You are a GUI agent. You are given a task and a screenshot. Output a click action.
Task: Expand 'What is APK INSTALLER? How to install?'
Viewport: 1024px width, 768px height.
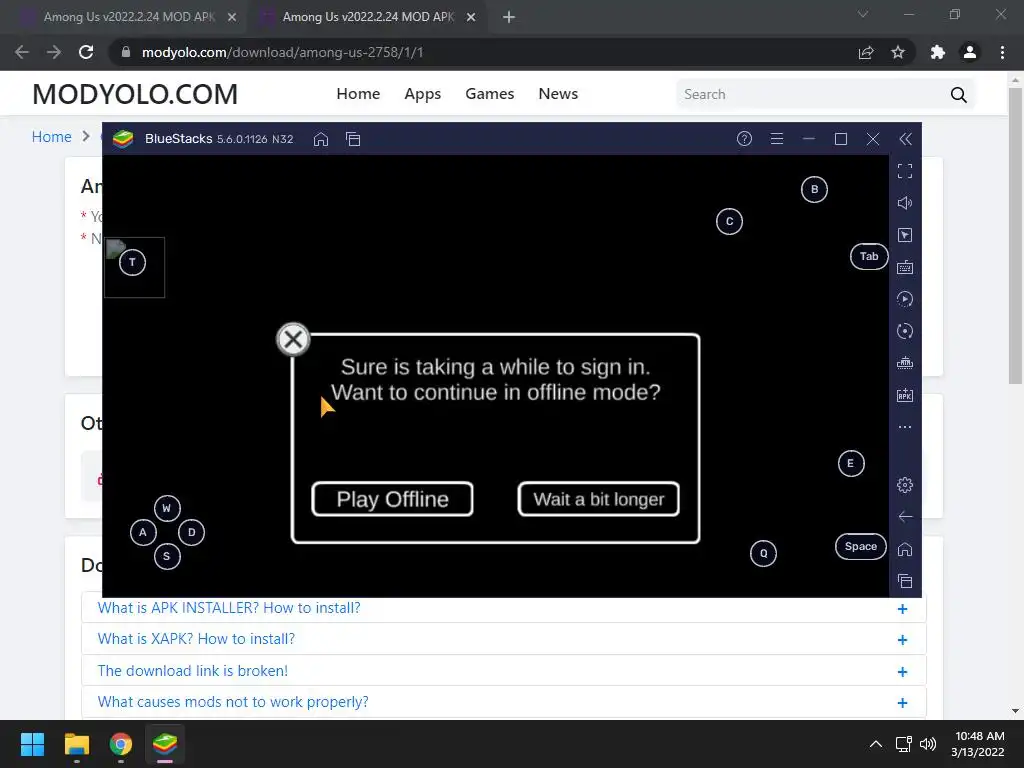pos(504,608)
